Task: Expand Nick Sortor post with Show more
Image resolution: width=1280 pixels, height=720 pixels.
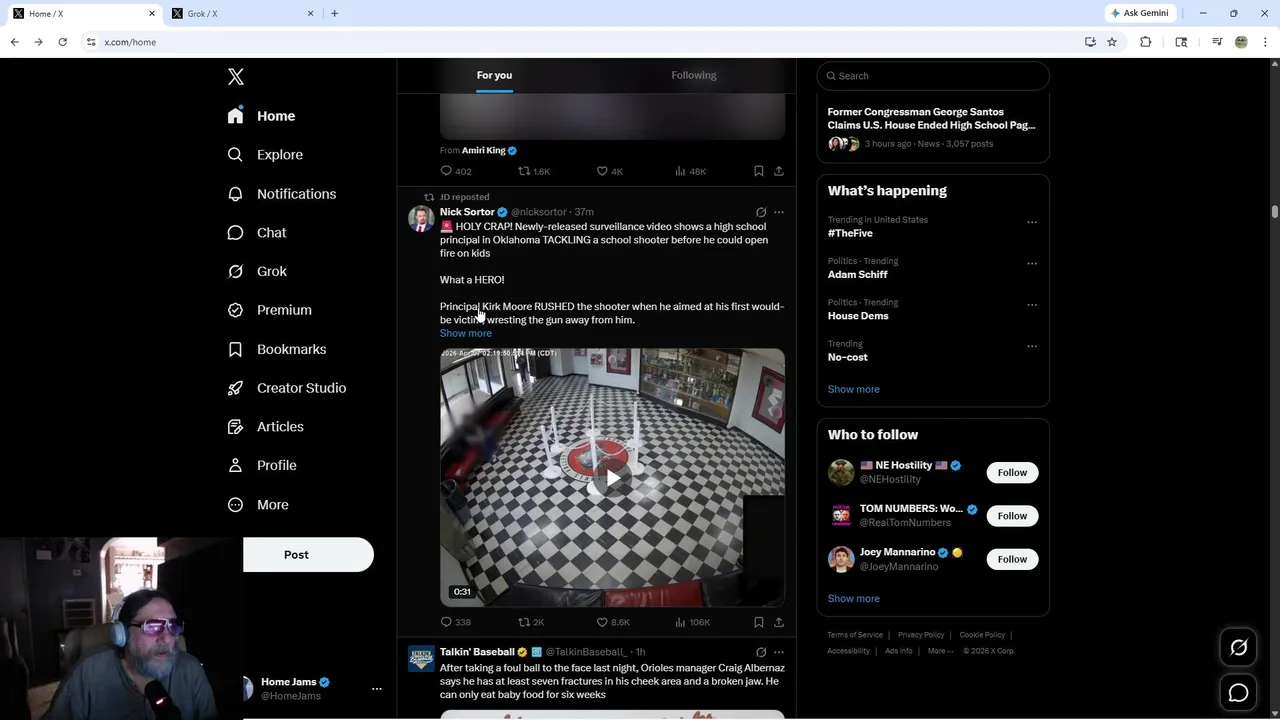Action: [x=466, y=333]
